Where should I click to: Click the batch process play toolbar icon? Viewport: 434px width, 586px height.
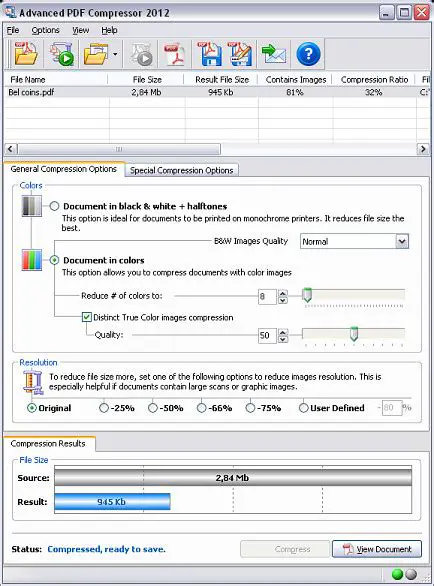coord(62,54)
